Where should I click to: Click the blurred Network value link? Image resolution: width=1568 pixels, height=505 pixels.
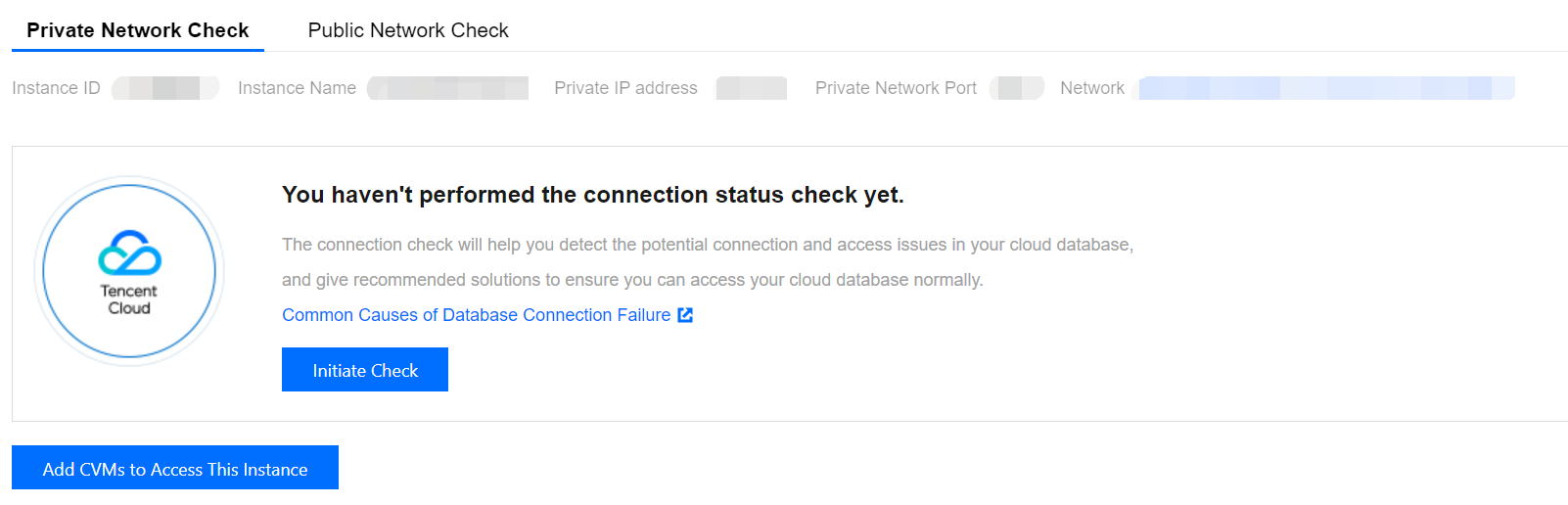(x=1325, y=88)
